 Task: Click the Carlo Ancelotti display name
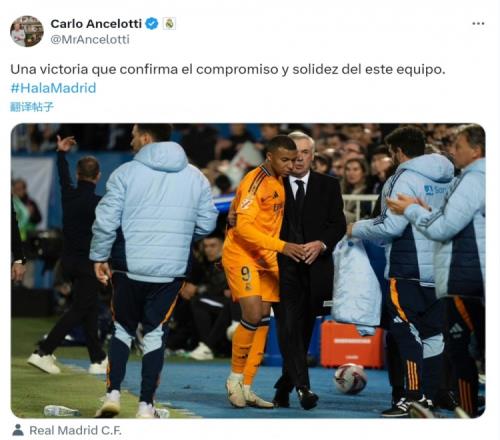click(x=96, y=24)
